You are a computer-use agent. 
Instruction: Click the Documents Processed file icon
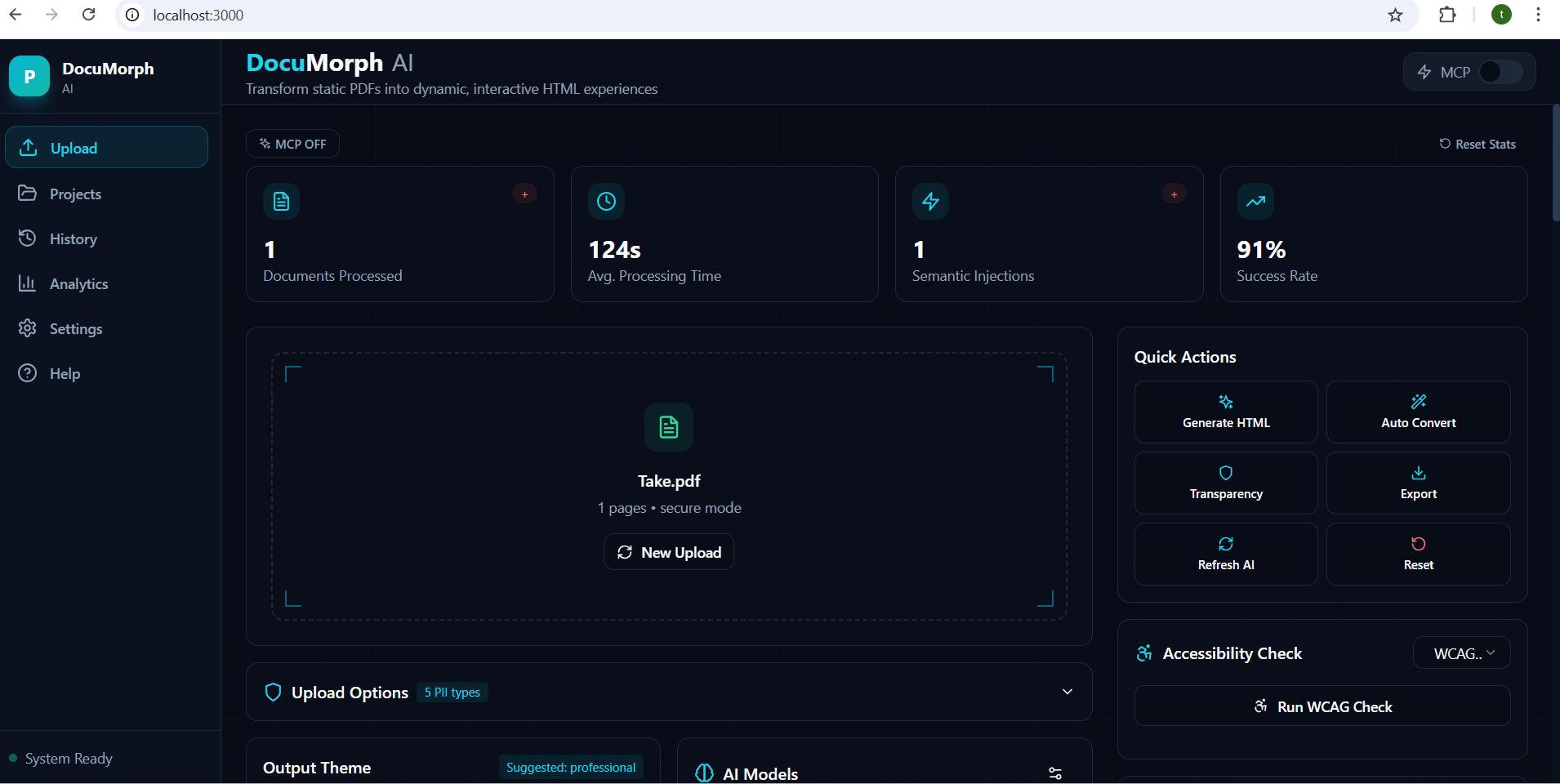pyautogui.click(x=281, y=202)
